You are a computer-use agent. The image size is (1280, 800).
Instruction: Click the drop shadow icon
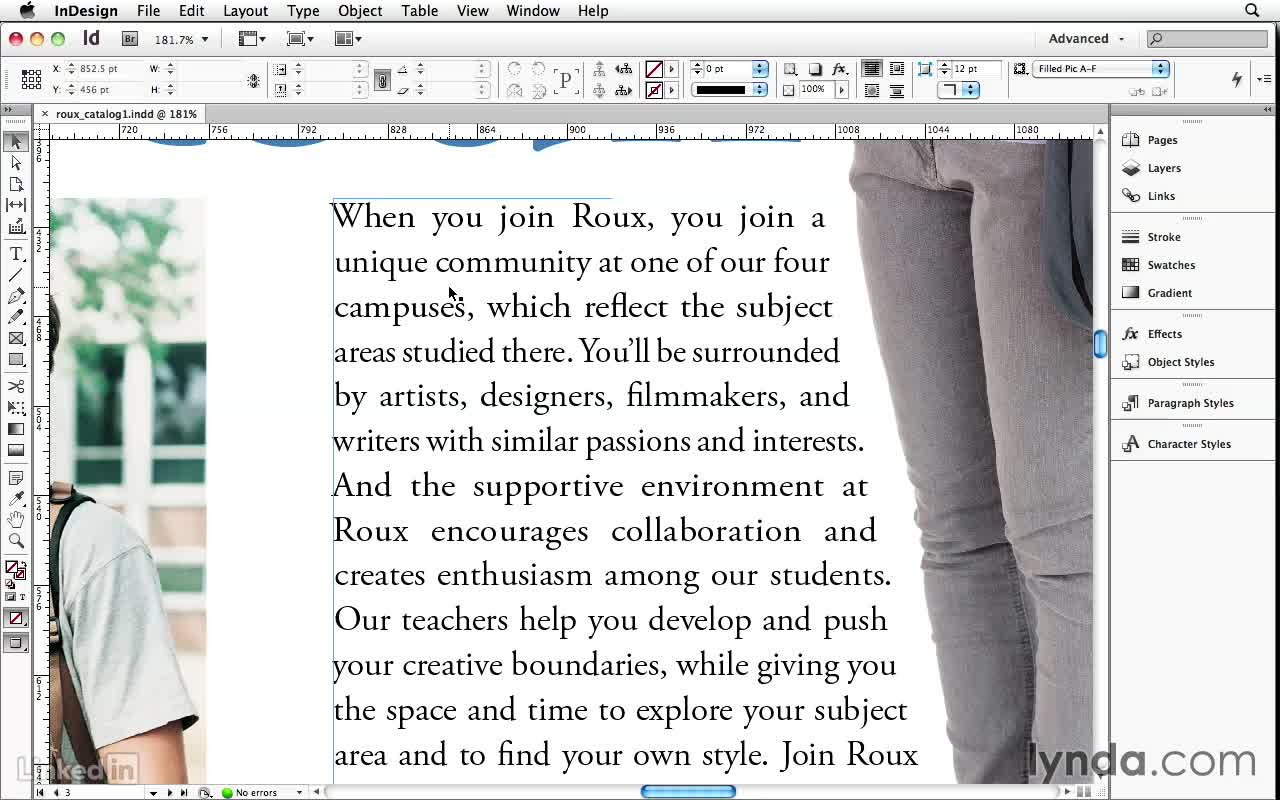coord(815,69)
